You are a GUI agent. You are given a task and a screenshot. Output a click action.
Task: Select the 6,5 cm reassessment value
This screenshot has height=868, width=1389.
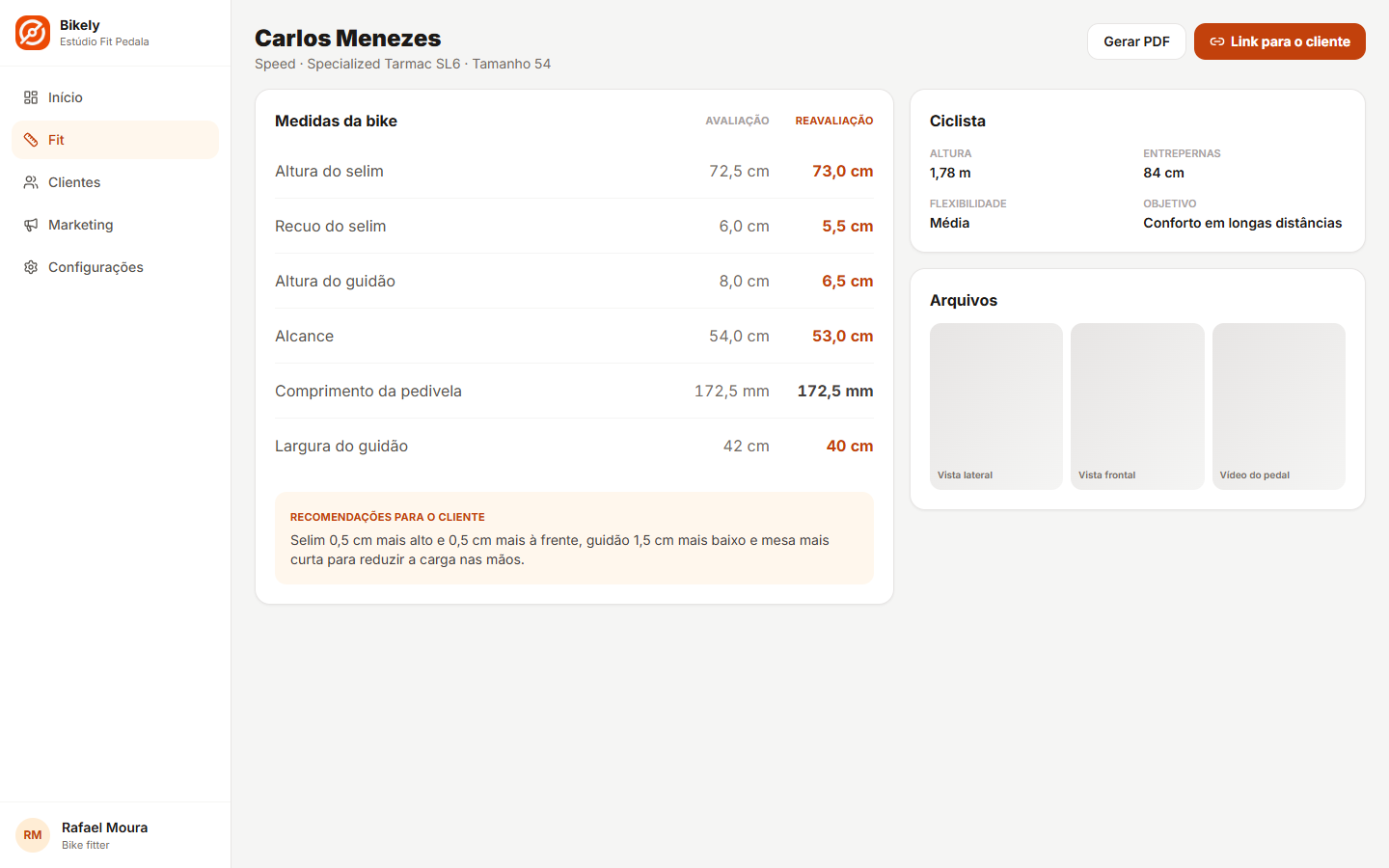[x=848, y=281]
